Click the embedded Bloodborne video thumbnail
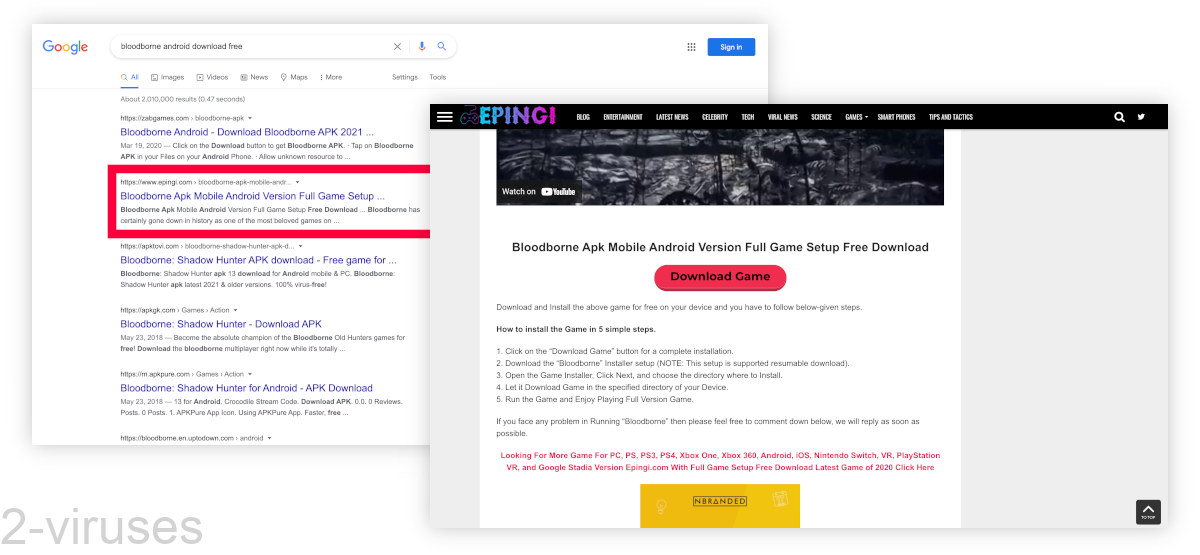Viewport: 1200px width, 555px height. pos(720,165)
